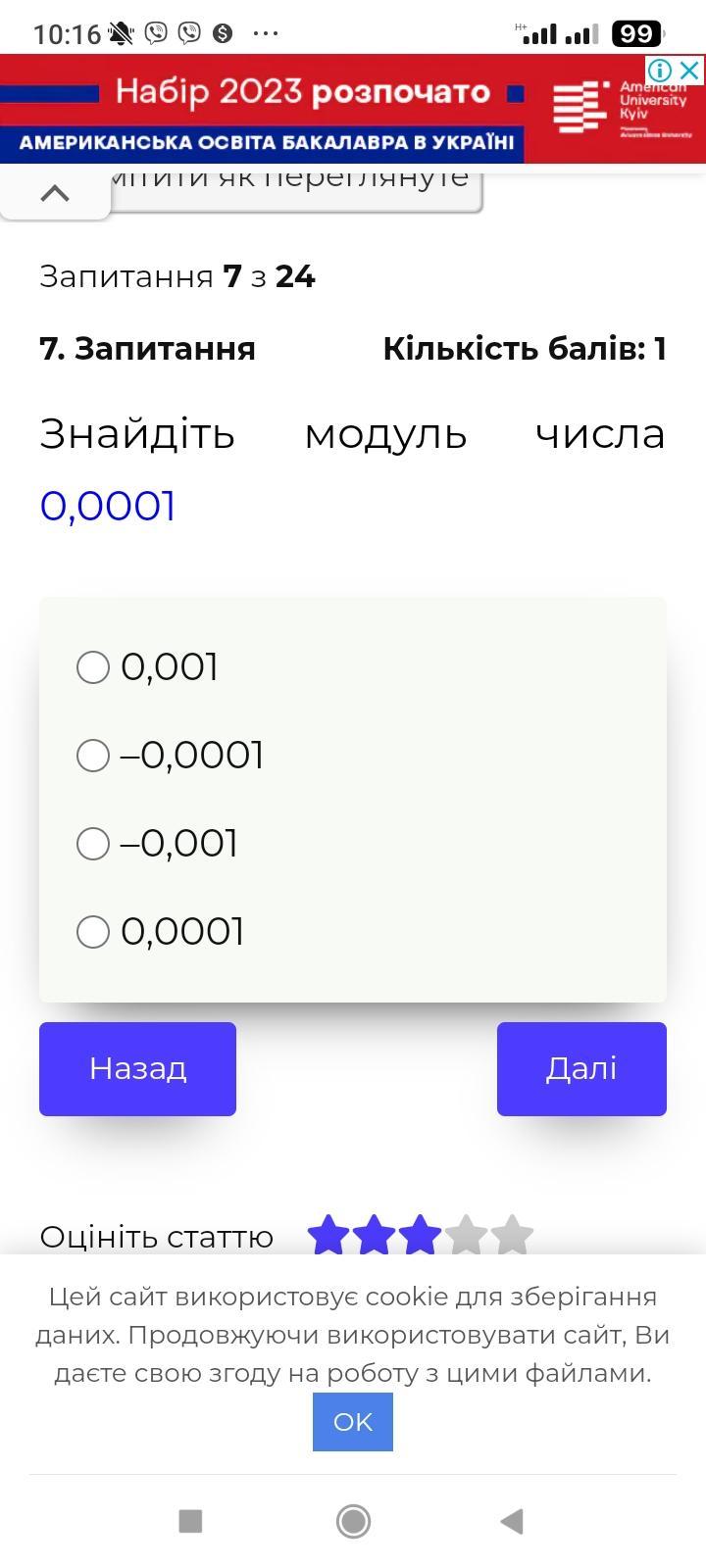The width and height of the screenshot is (706, 1568).
Task: Tap the Android back triangle
Action: 512,1521
